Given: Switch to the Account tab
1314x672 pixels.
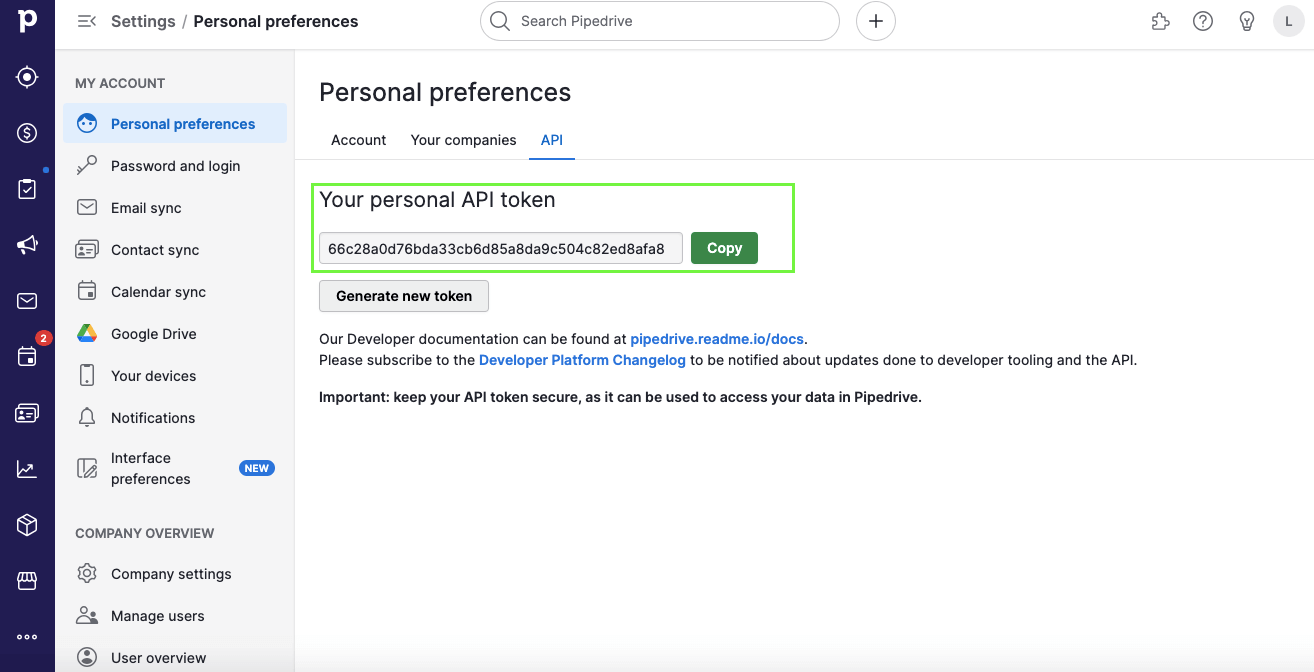Looking at the screenshot, I should 358,140.
